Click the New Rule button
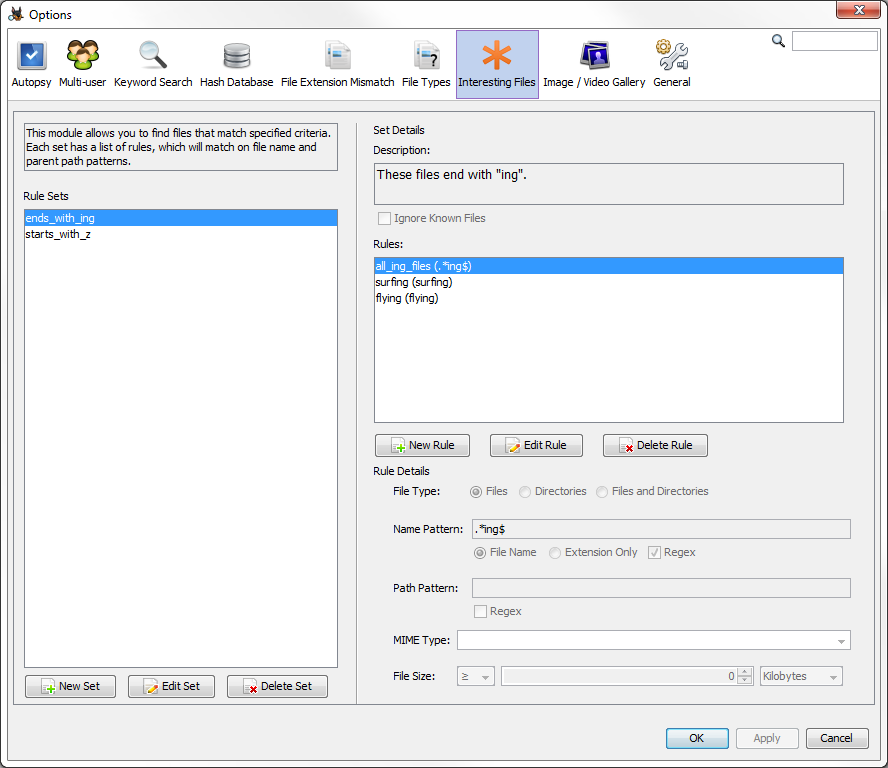The width and height of the screenshot is (888, 768). pyautogui.click(x=422, y=445)
